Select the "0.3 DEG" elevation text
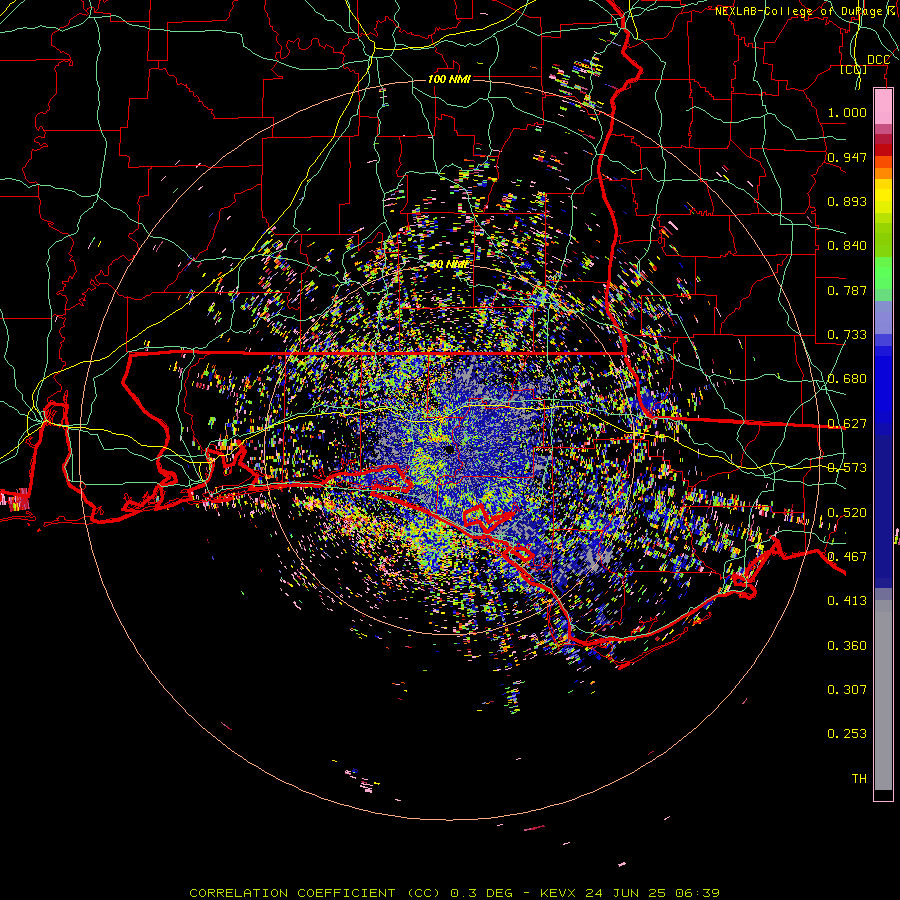 click(480, 893)
